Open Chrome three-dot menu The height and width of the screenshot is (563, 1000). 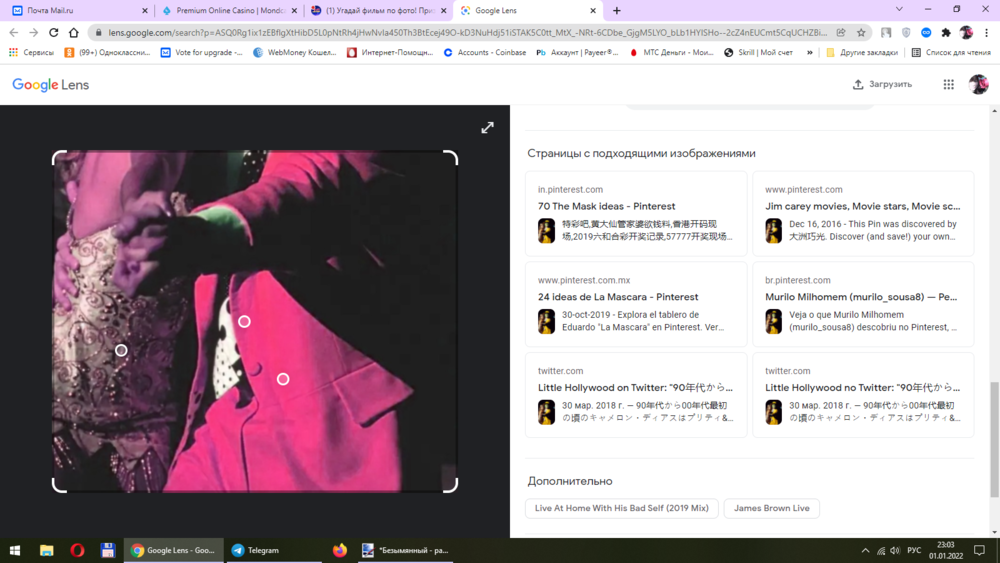pyautogui.click(x=987, y=33)
